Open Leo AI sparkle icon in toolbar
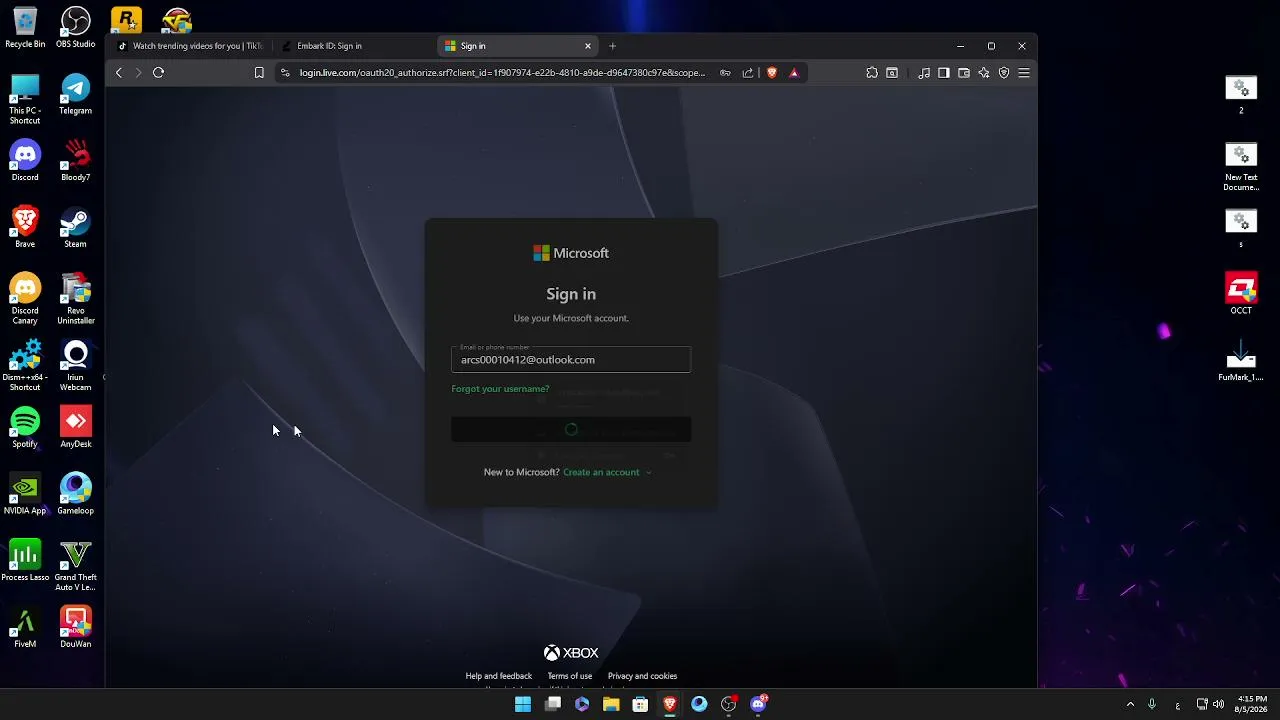 click(x=984, y=73)
